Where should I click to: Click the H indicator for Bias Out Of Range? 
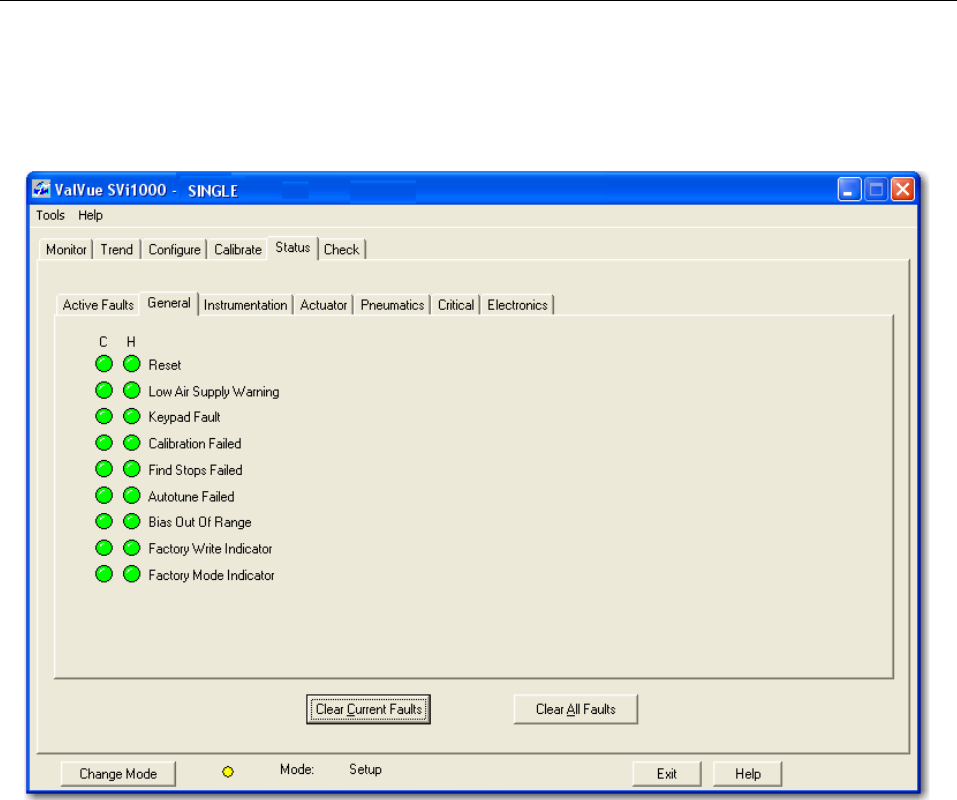coord(131,522)
